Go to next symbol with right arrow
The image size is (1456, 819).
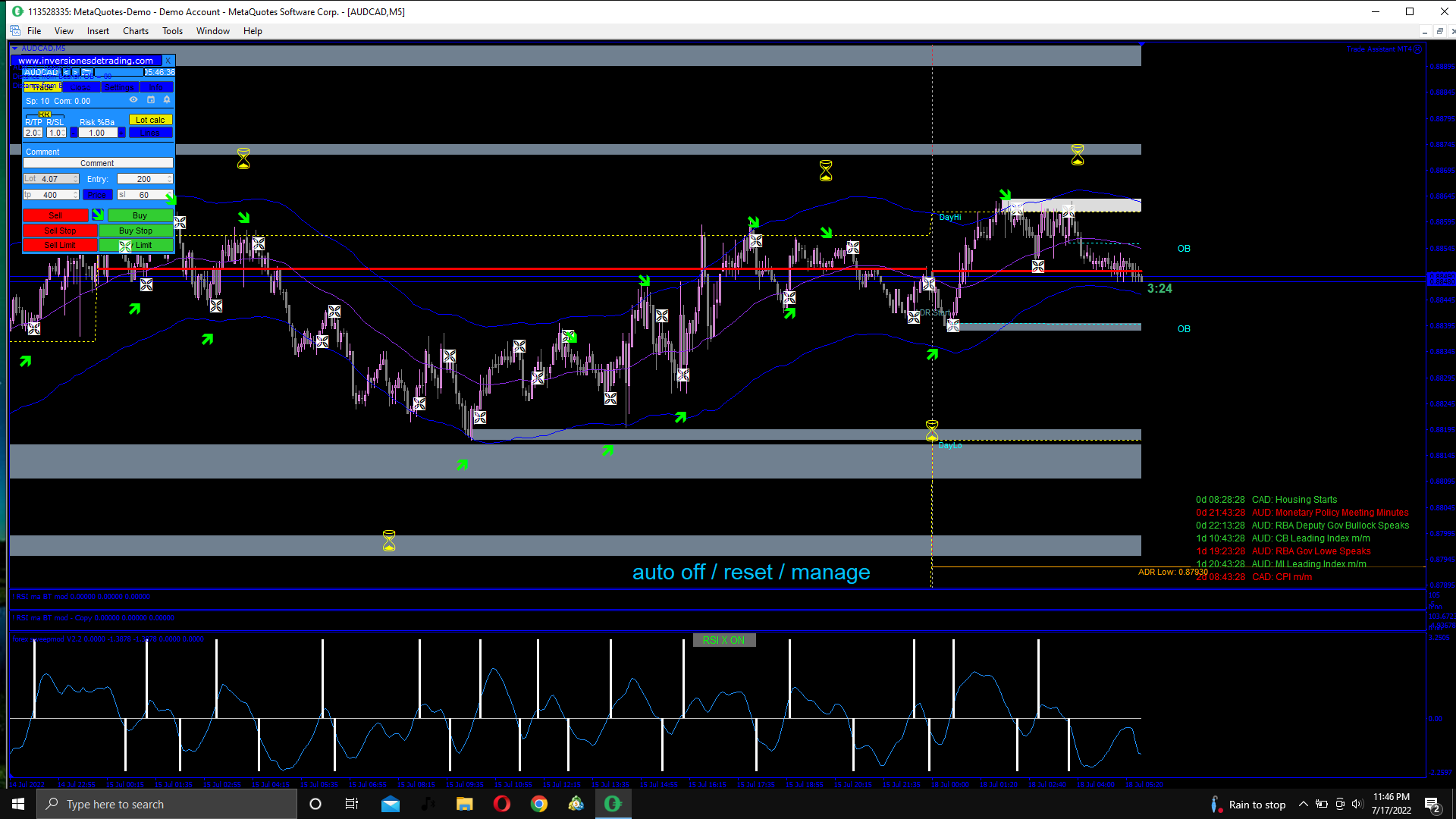click(75, 72)
